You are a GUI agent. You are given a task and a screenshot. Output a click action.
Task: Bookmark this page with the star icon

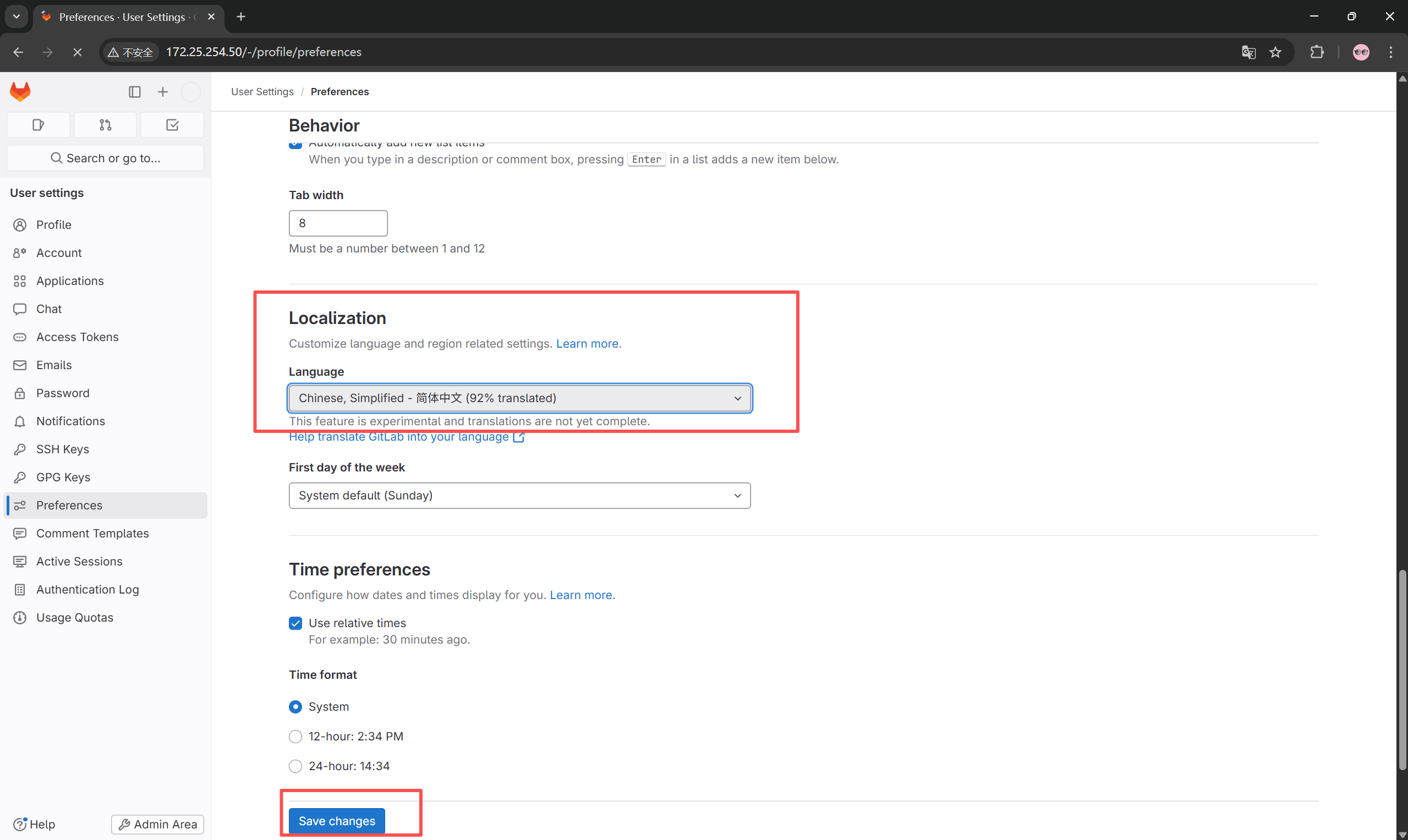click(1275, 52)
